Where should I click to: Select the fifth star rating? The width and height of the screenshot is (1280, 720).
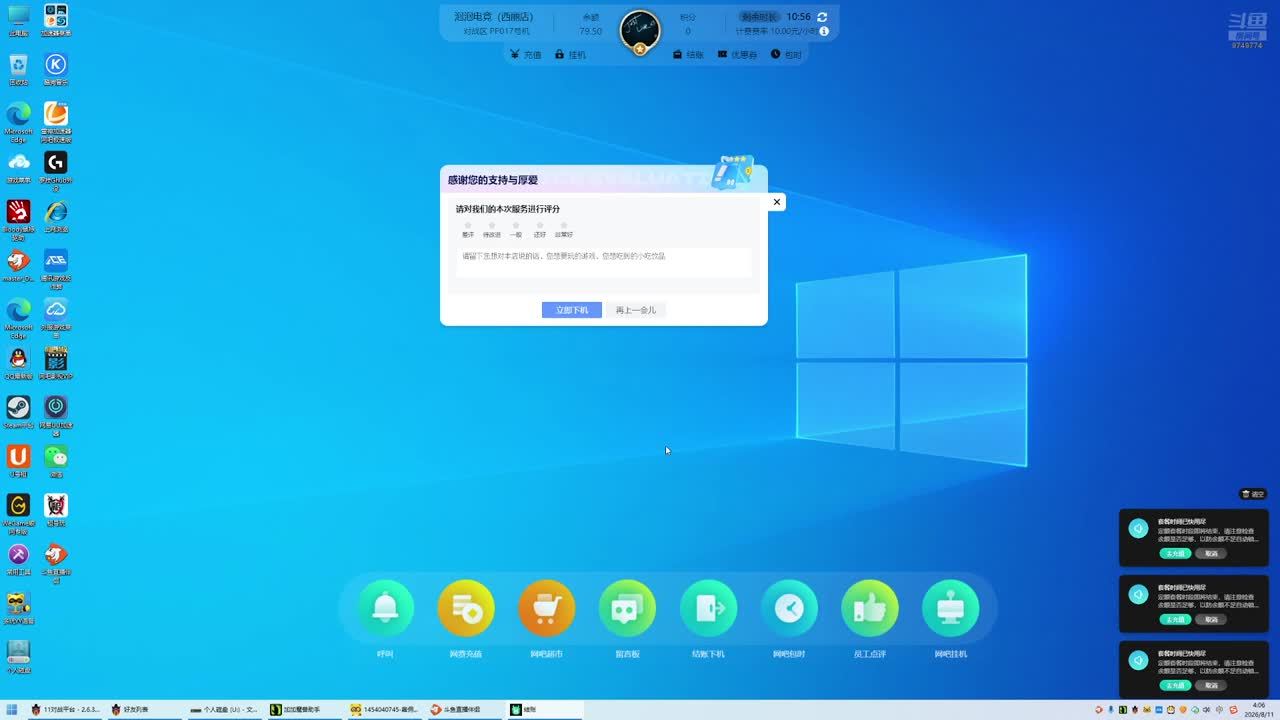tap(564, 226)
